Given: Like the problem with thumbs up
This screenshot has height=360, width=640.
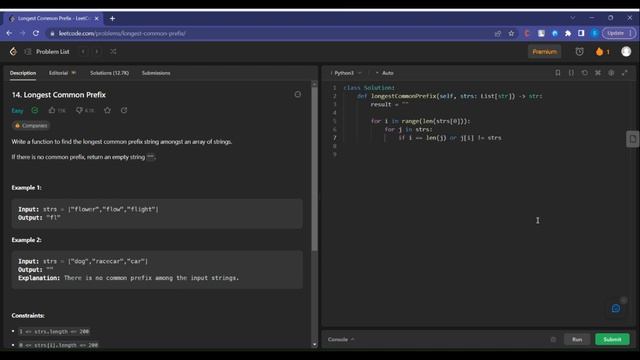Looking at the screenshot, I should click(x=57, y=110).
